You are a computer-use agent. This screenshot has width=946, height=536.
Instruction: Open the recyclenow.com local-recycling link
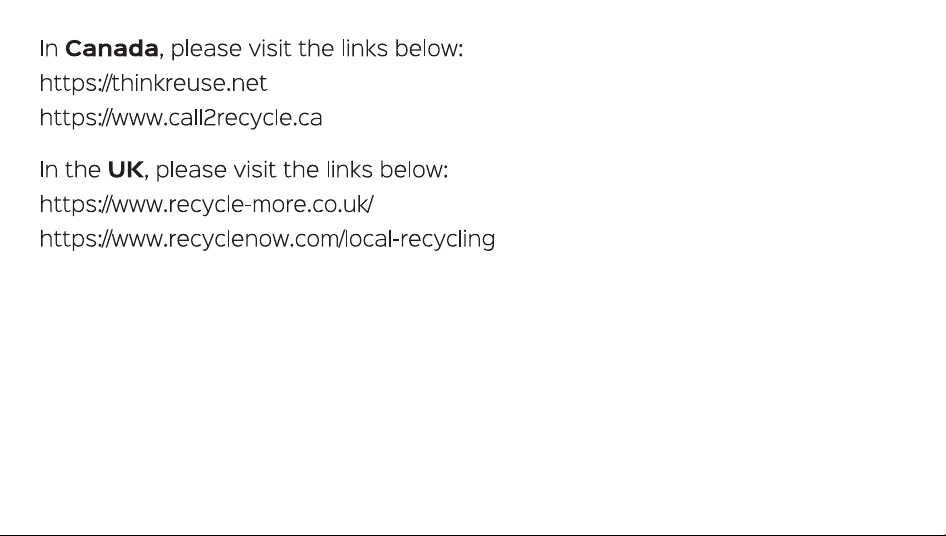(267, 239)
